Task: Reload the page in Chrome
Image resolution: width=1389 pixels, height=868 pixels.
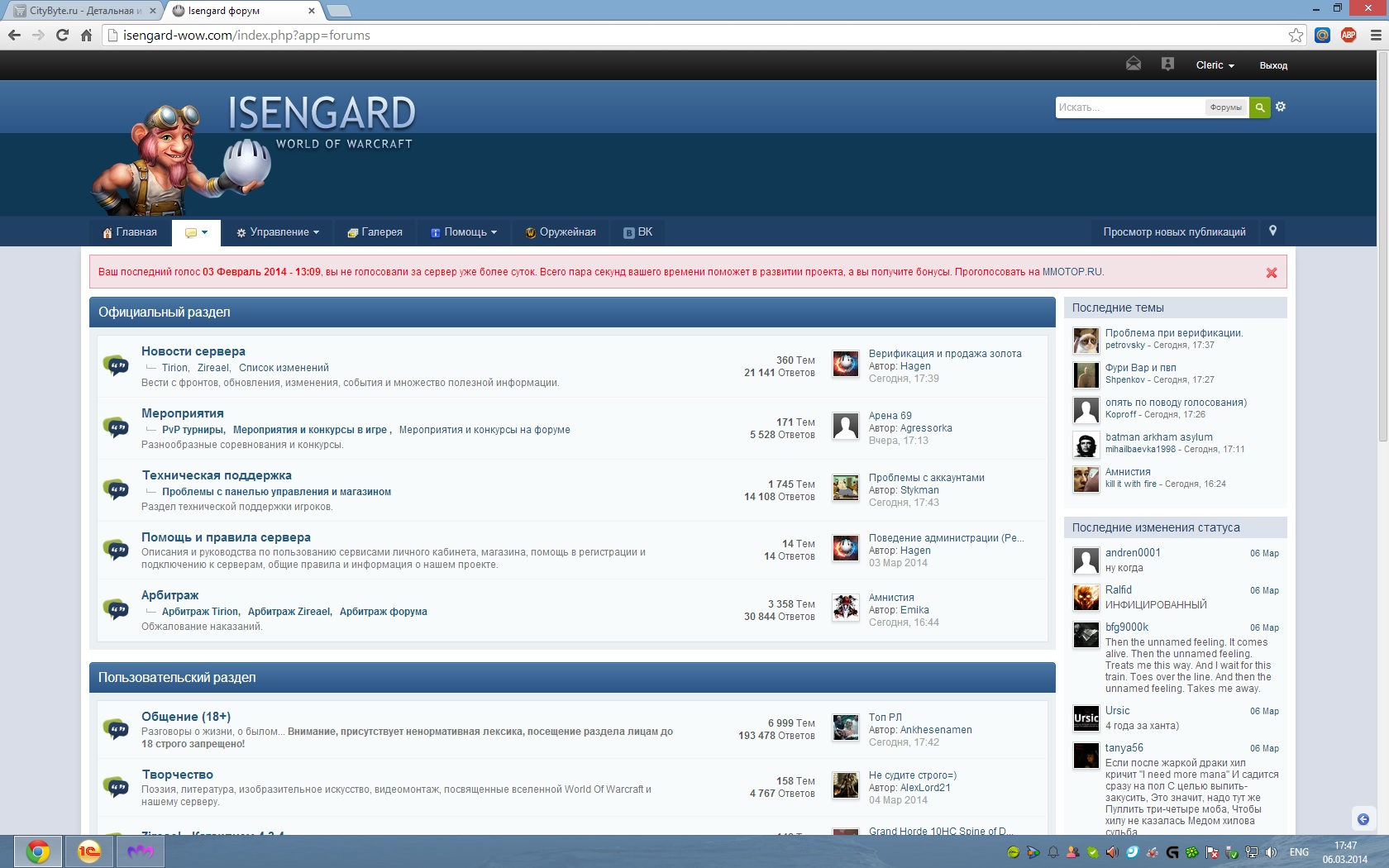Action: pyautogui.click(x=62, y=35)
